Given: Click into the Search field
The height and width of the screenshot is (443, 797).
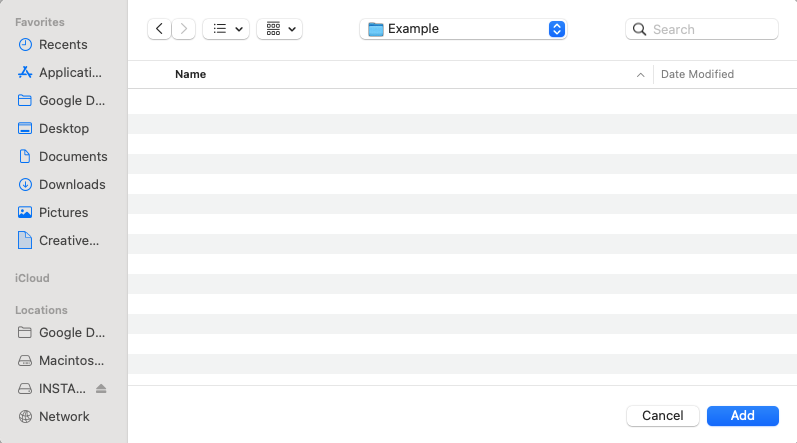Looking at the screenshot, I should point(710,29).
